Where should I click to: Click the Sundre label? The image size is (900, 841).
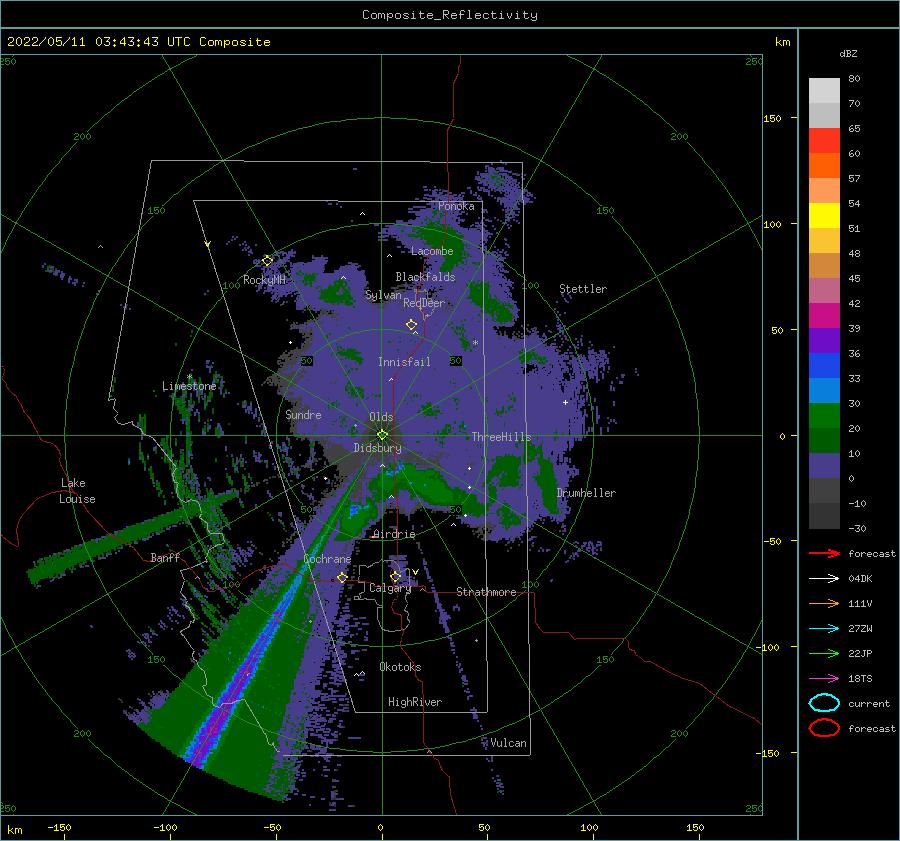[303, 414]
